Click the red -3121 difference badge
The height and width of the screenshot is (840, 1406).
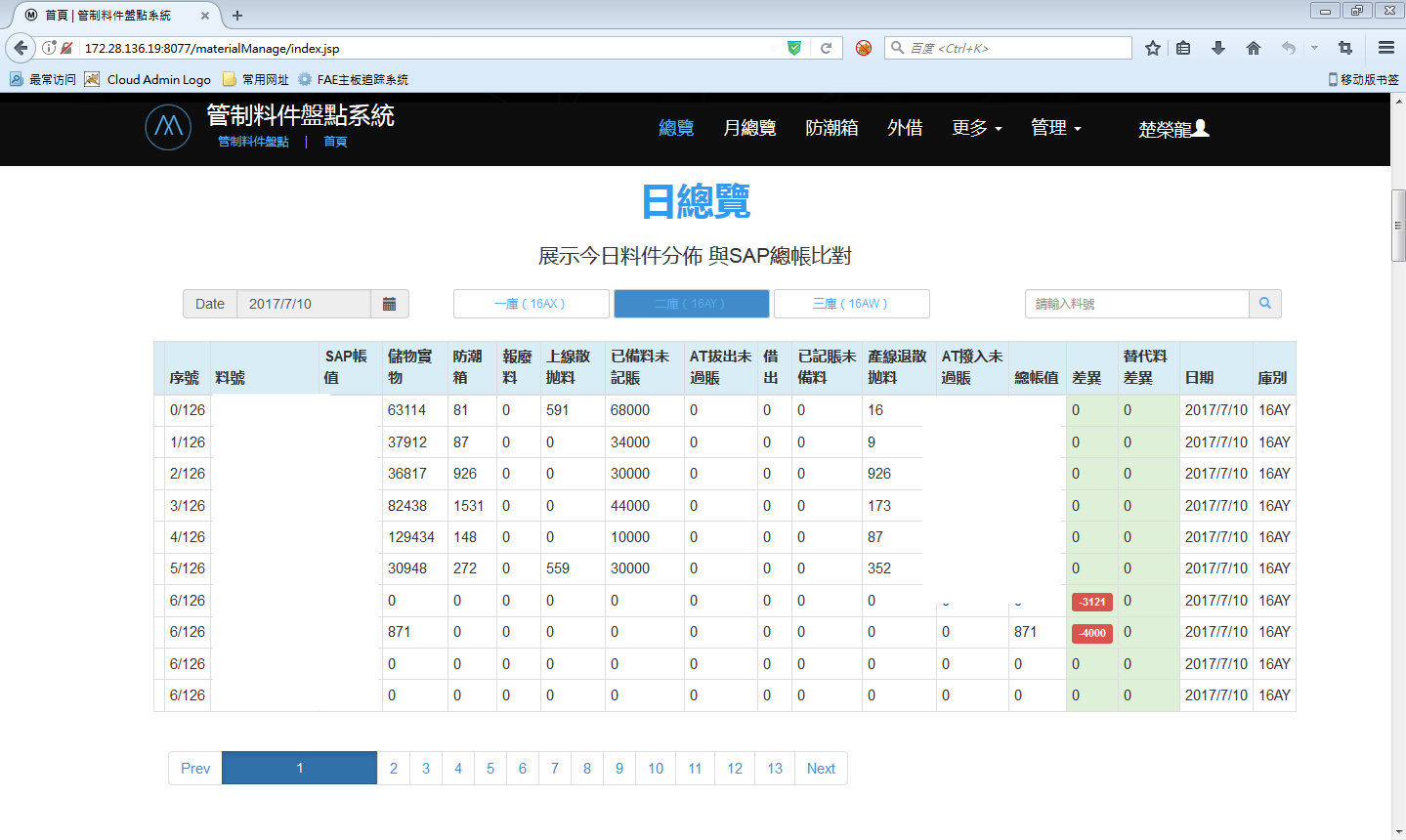(1091, 602)
